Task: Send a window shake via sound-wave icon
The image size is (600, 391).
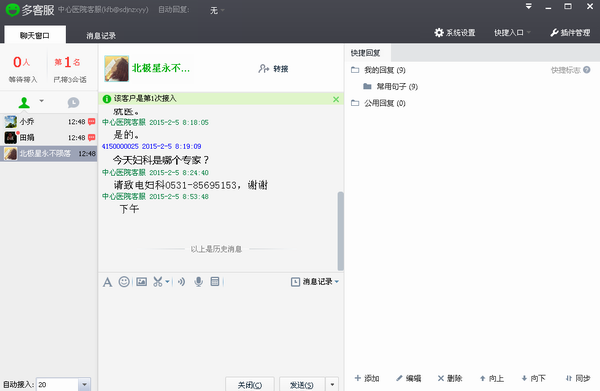Action: (181, 282)
